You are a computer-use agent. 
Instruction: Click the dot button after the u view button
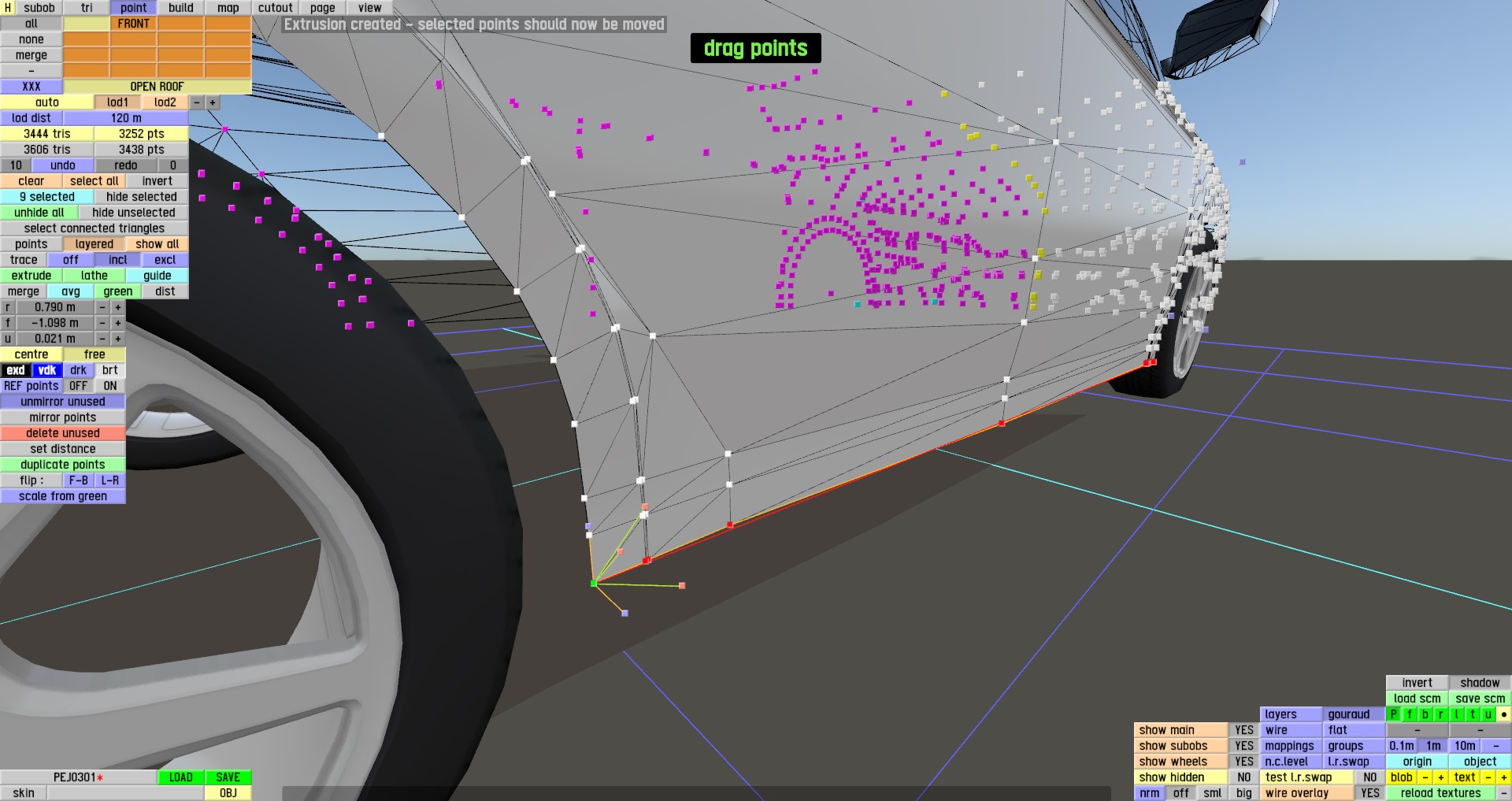pos(1504,714)
